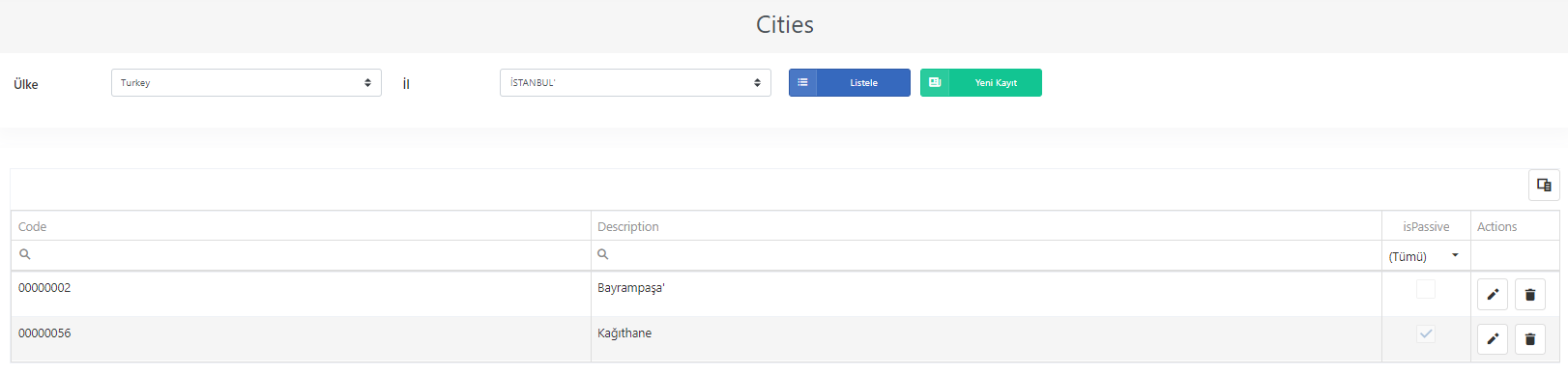Click the Listele button label
This screenshot has height=376, width=1568.
tap(863, 83)
